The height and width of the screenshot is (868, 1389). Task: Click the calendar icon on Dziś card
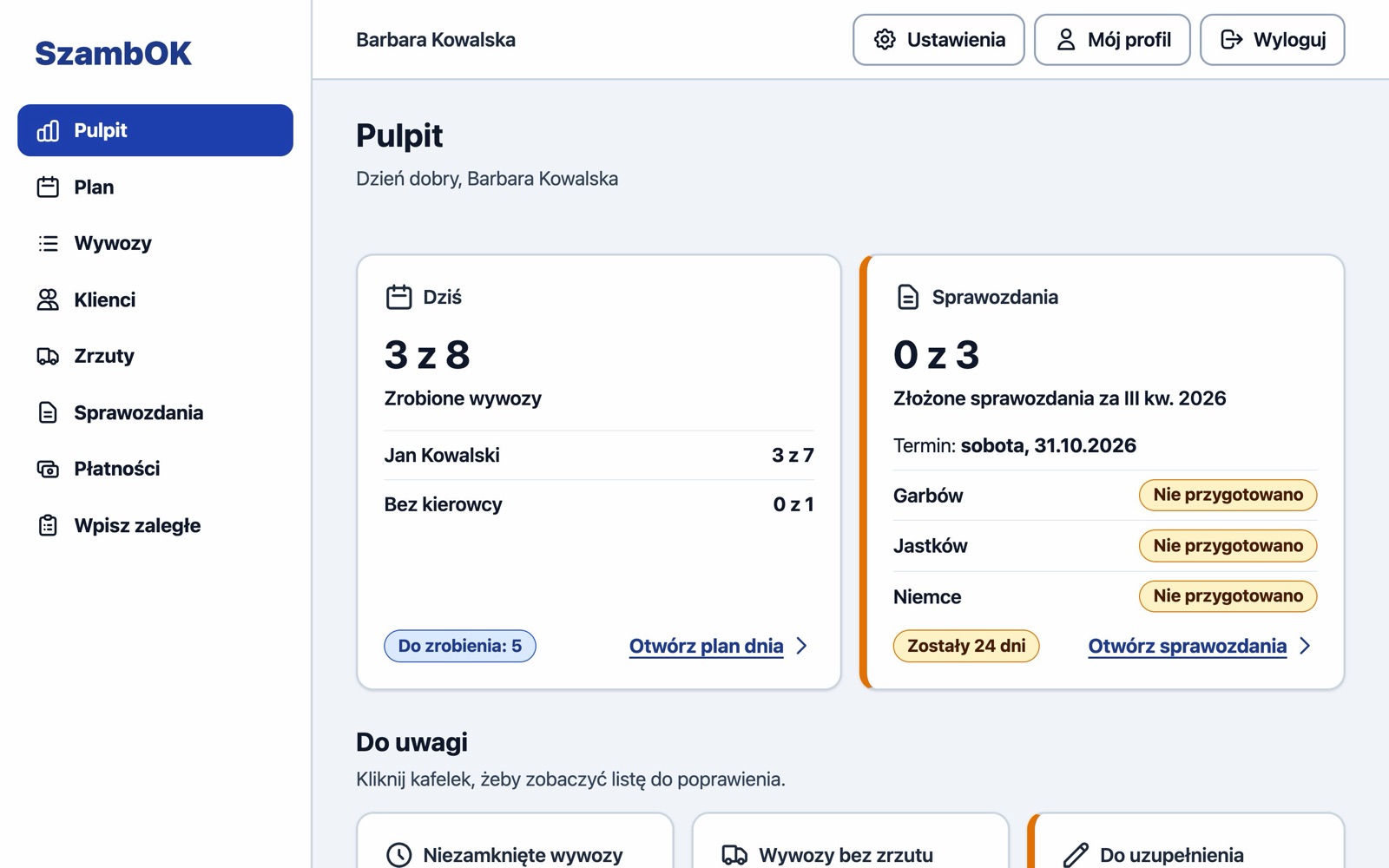tap(398, 297)
